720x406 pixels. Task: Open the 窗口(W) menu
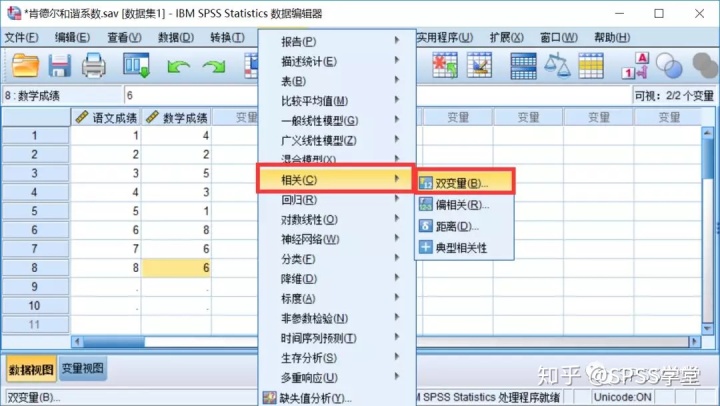559,37
